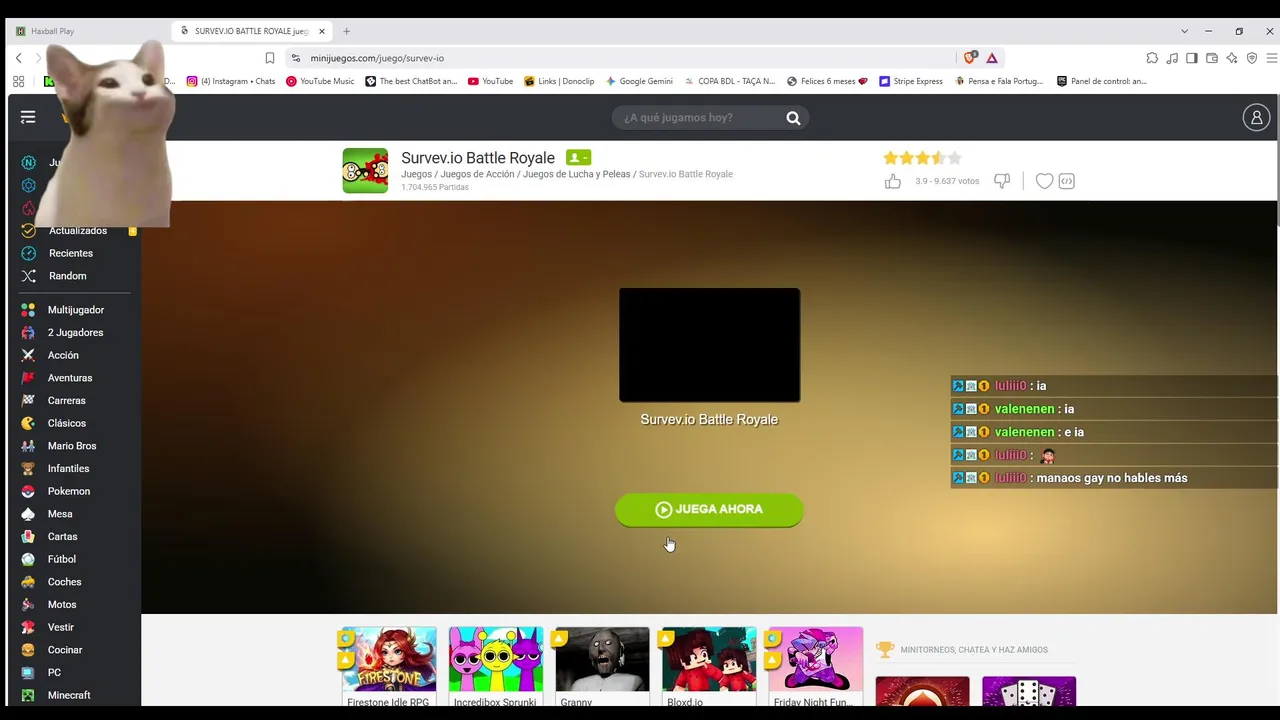Click the Infantiles teddy bear icon
The height and width of the screenshot is (720, 1280).
pos(28,469)
